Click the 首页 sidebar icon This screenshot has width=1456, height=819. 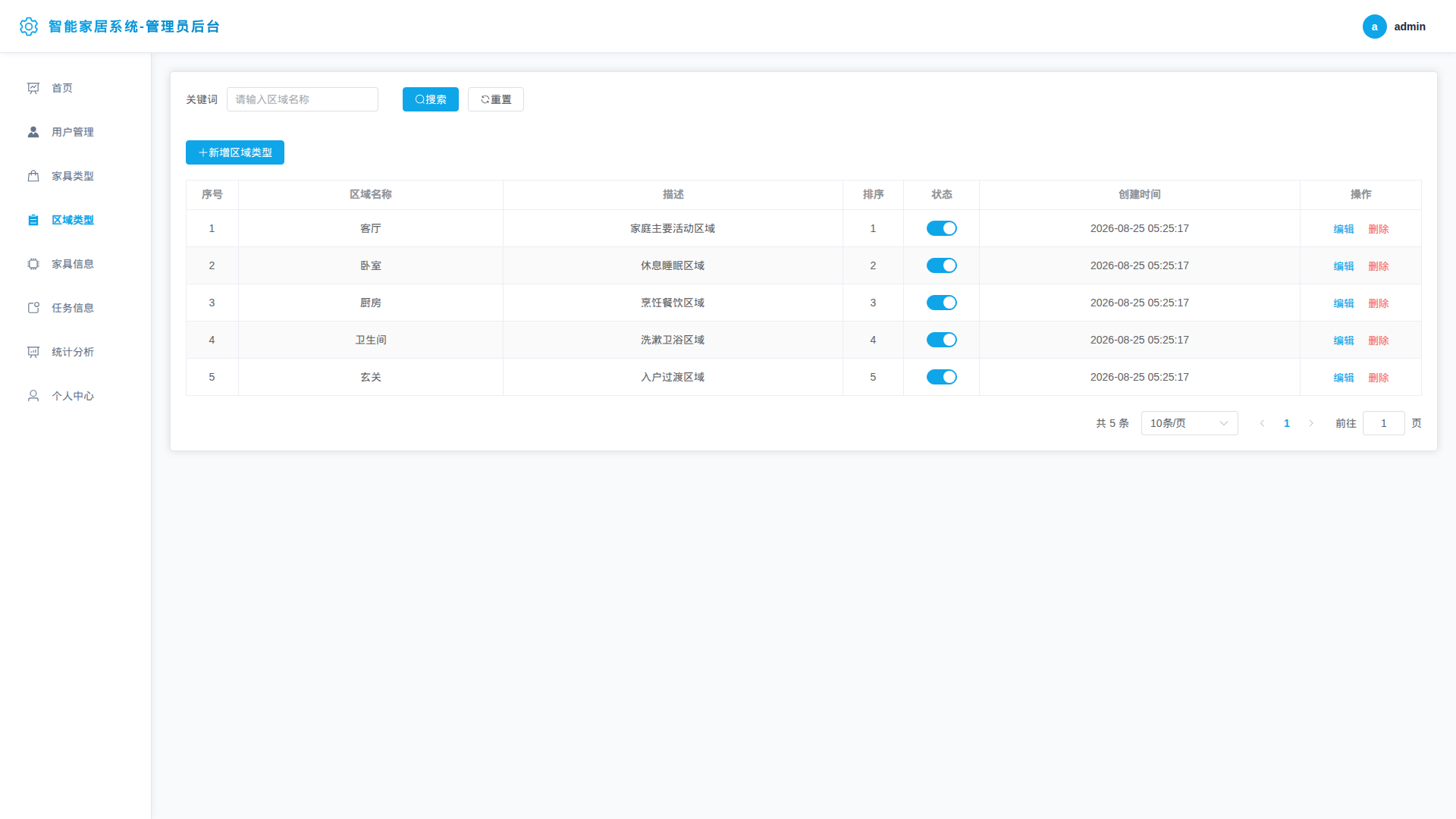tap(33, 88)
